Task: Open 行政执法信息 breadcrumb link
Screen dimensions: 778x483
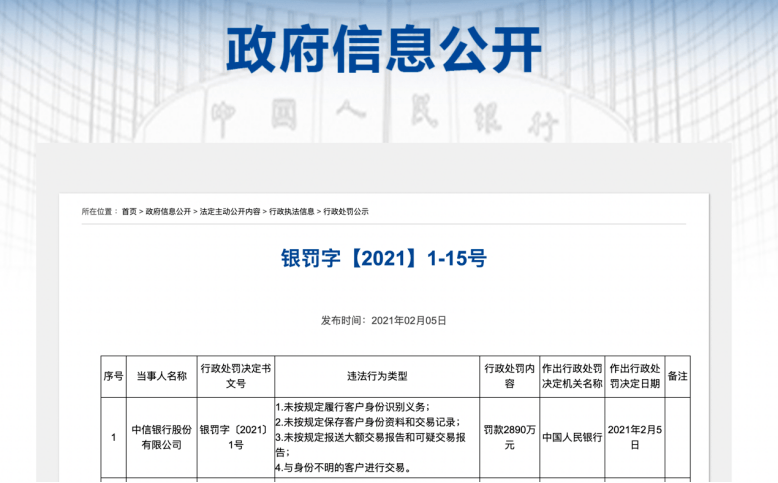Action: click(292, 211)
